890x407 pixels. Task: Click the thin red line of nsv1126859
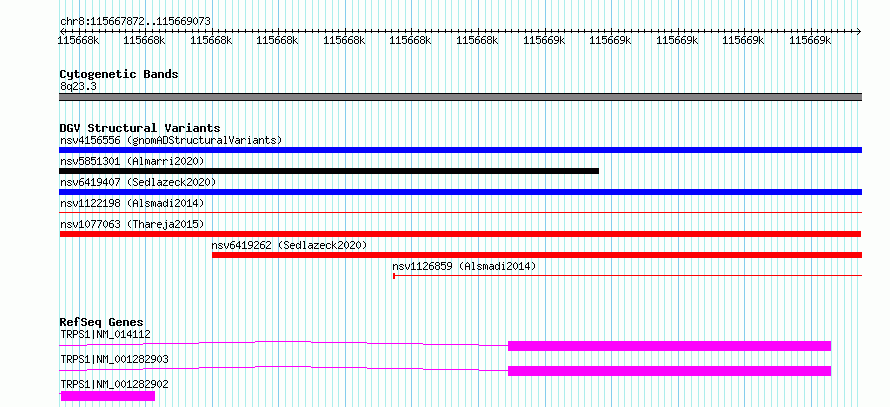[x=627, y=276]
